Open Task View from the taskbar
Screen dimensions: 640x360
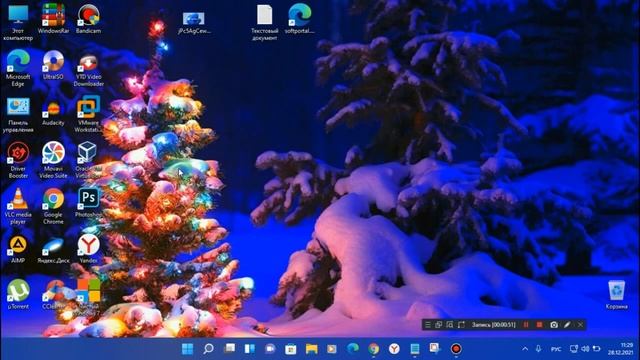229,349
